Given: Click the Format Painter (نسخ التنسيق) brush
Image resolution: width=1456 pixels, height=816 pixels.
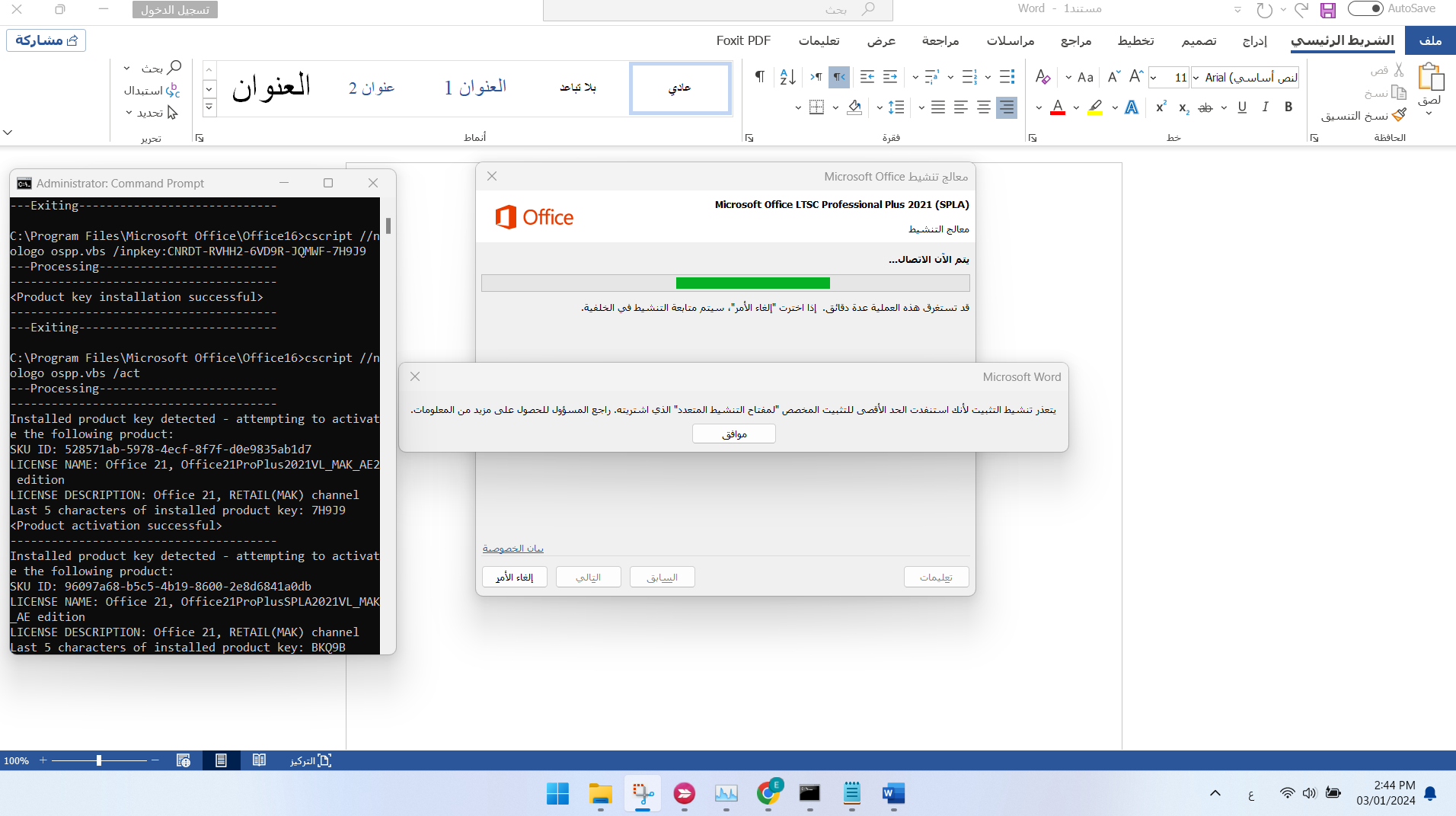Looking at the screenshot, I should (1399, 115).
